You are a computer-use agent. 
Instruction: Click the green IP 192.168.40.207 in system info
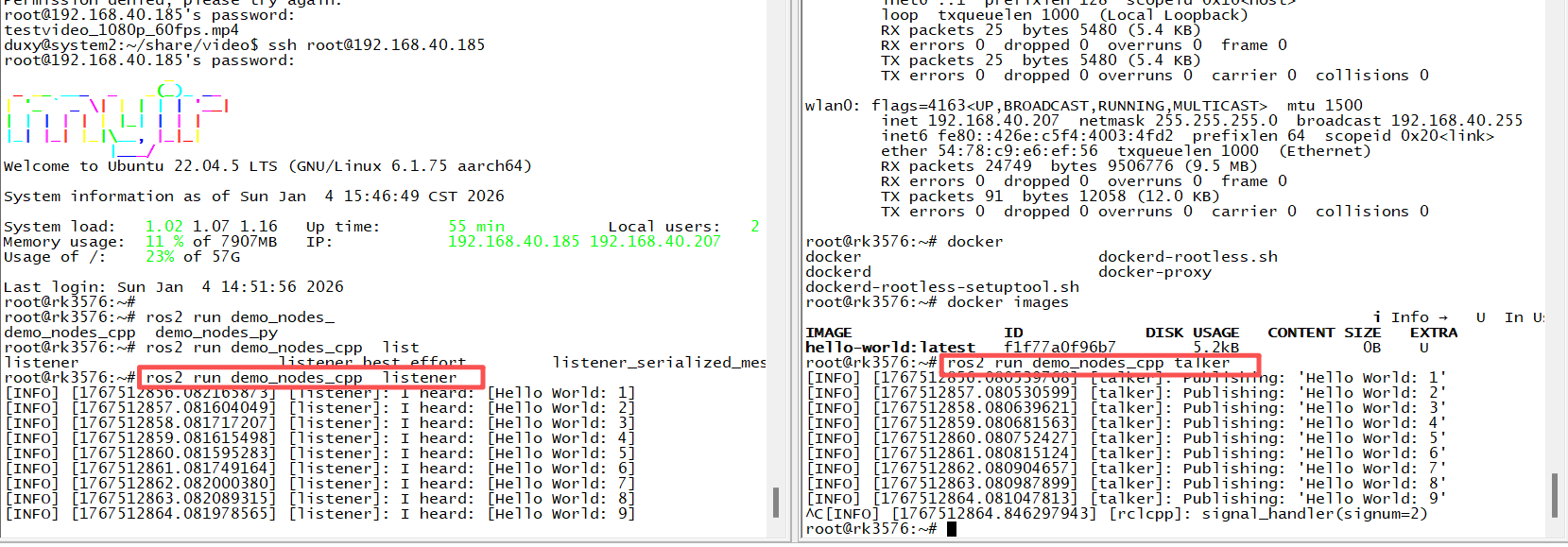[655, 242]
